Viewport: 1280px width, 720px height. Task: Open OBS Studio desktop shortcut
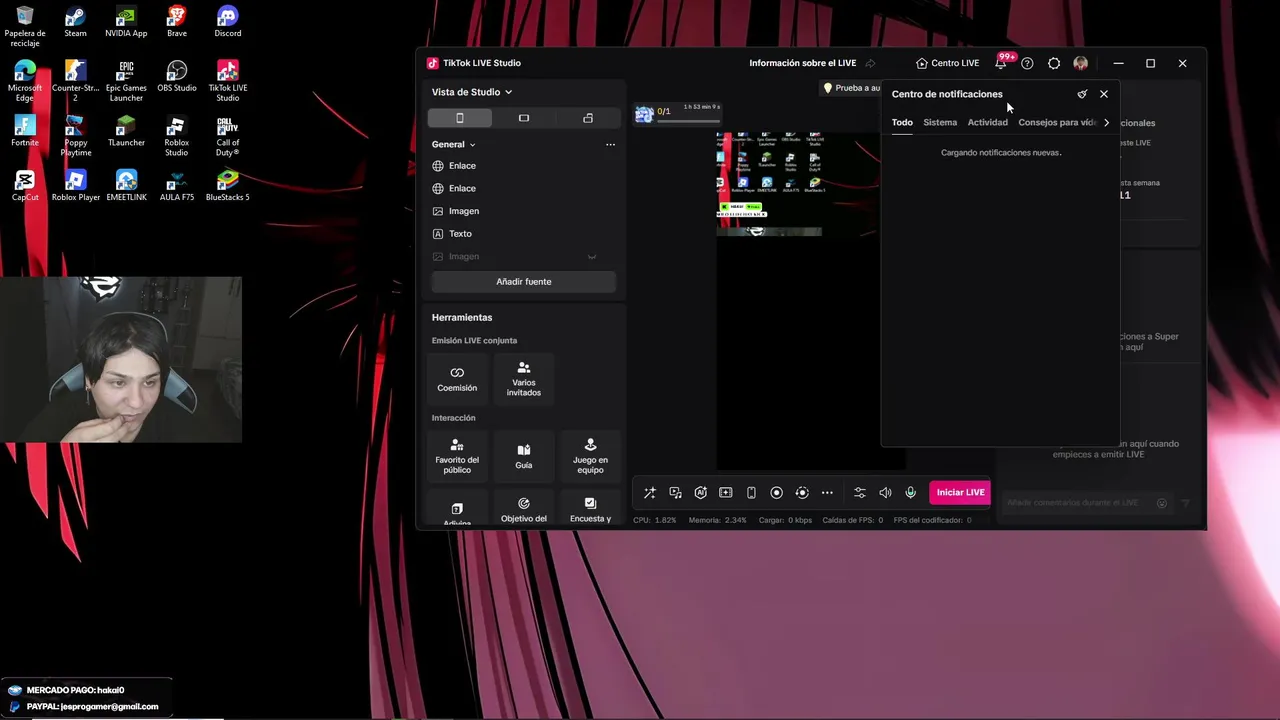(x=177, y=76)
